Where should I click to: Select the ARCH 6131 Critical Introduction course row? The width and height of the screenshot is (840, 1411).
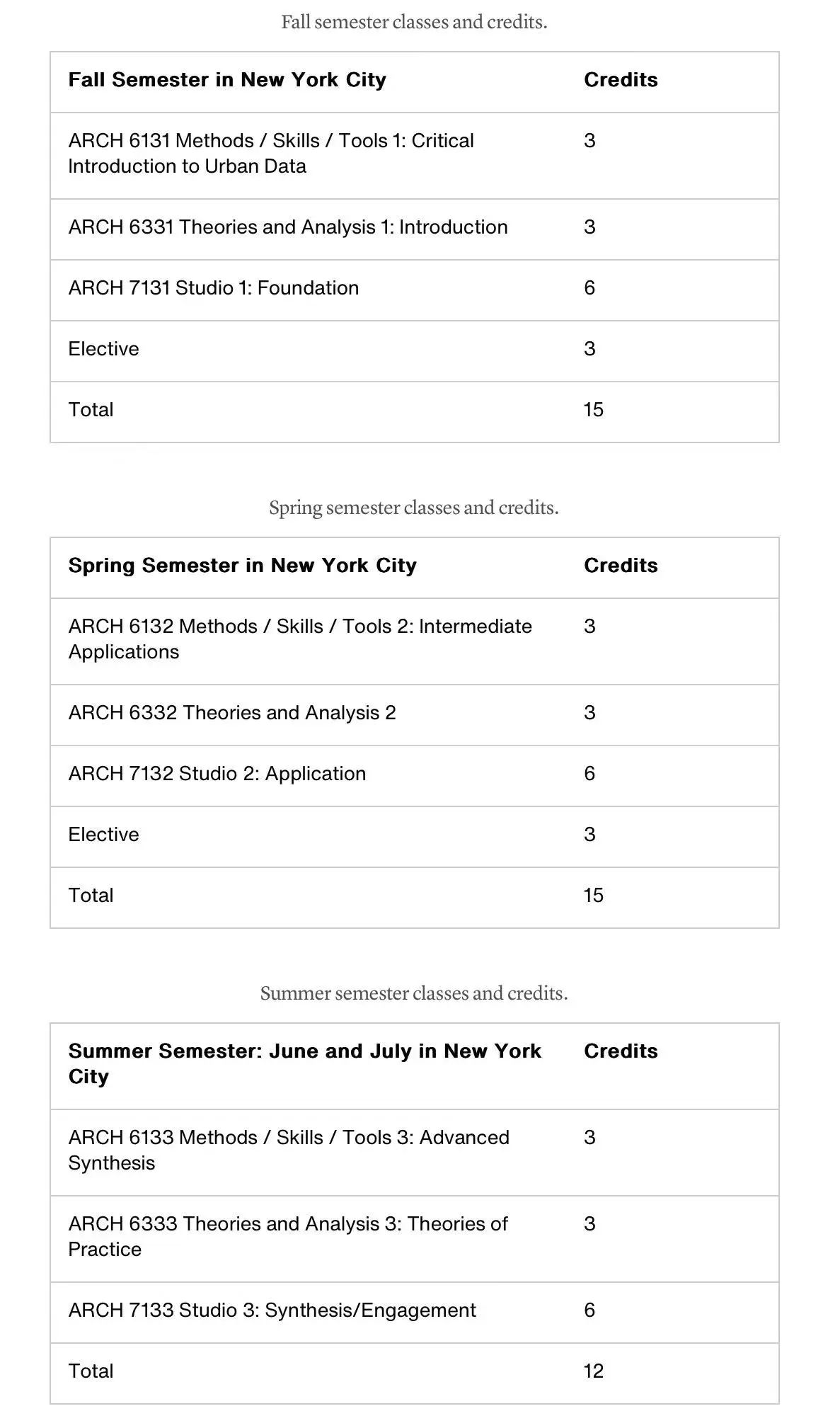point(271,154)
